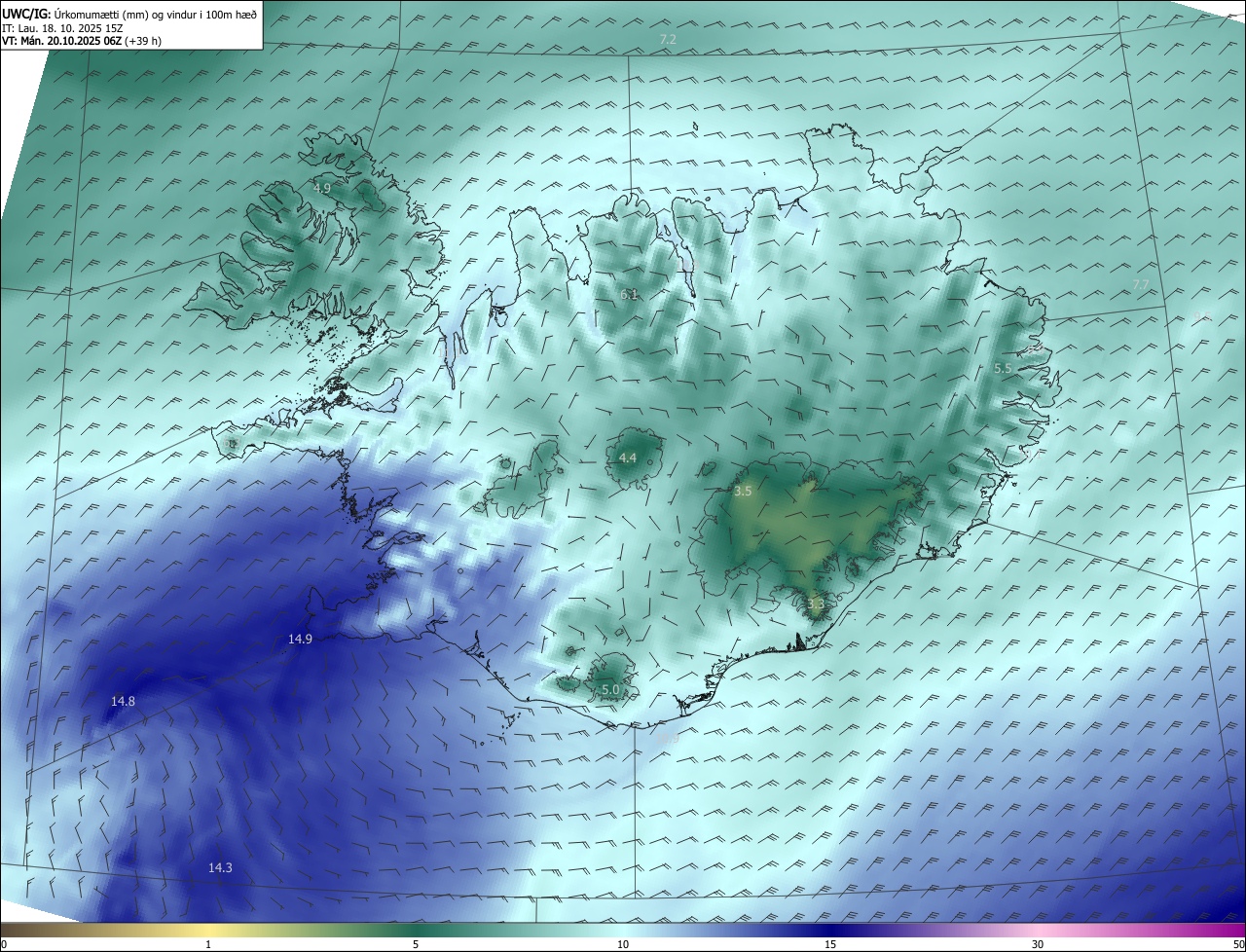Click the dark blue color bar segment near 15
1246x952 pixels.
830,930
